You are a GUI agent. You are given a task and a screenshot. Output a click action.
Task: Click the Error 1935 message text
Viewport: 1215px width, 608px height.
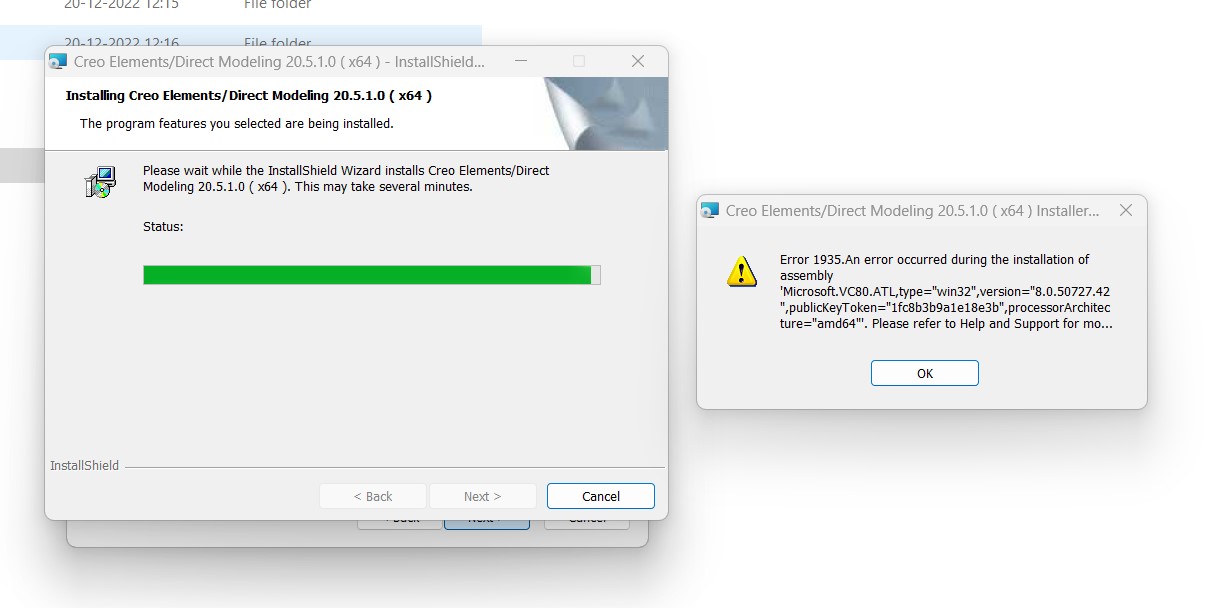pos(945,291)
